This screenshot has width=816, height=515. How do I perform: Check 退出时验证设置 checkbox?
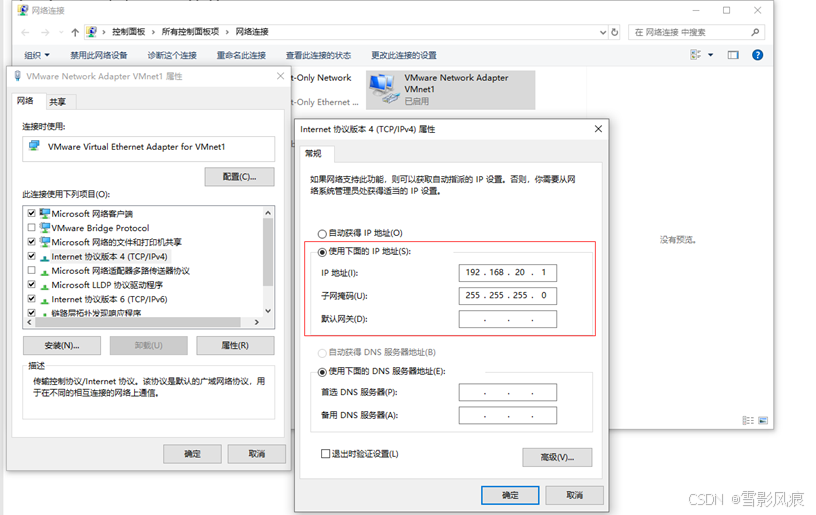(326, 454)
